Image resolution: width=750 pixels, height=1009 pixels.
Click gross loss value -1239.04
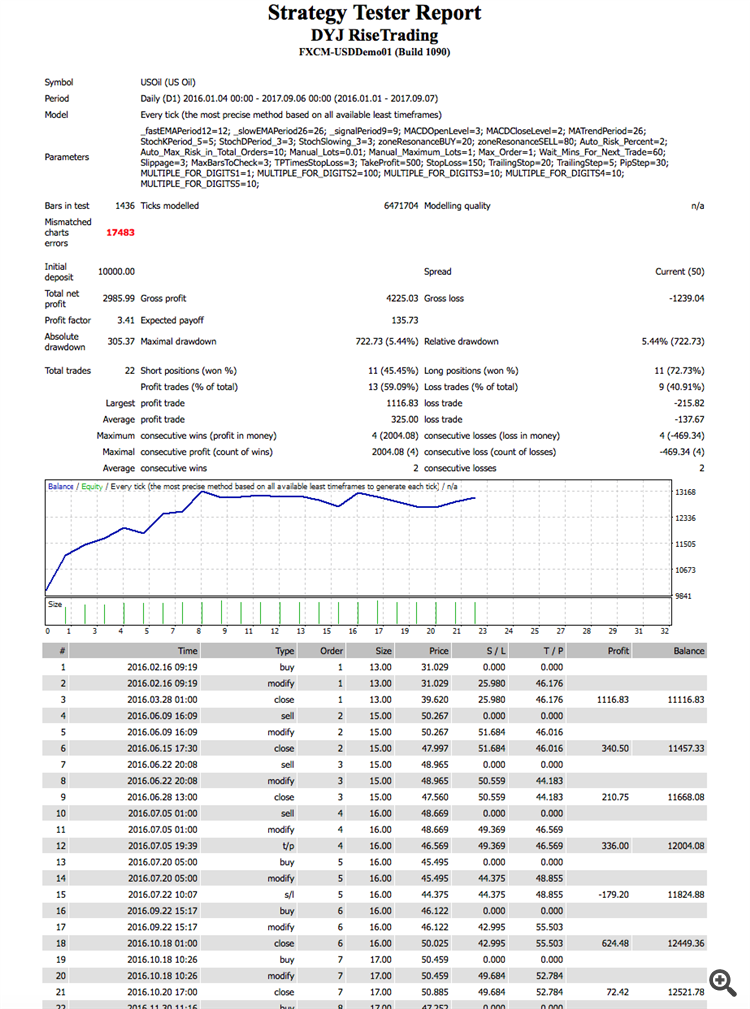pyautogui.click(x=686, y=299)
